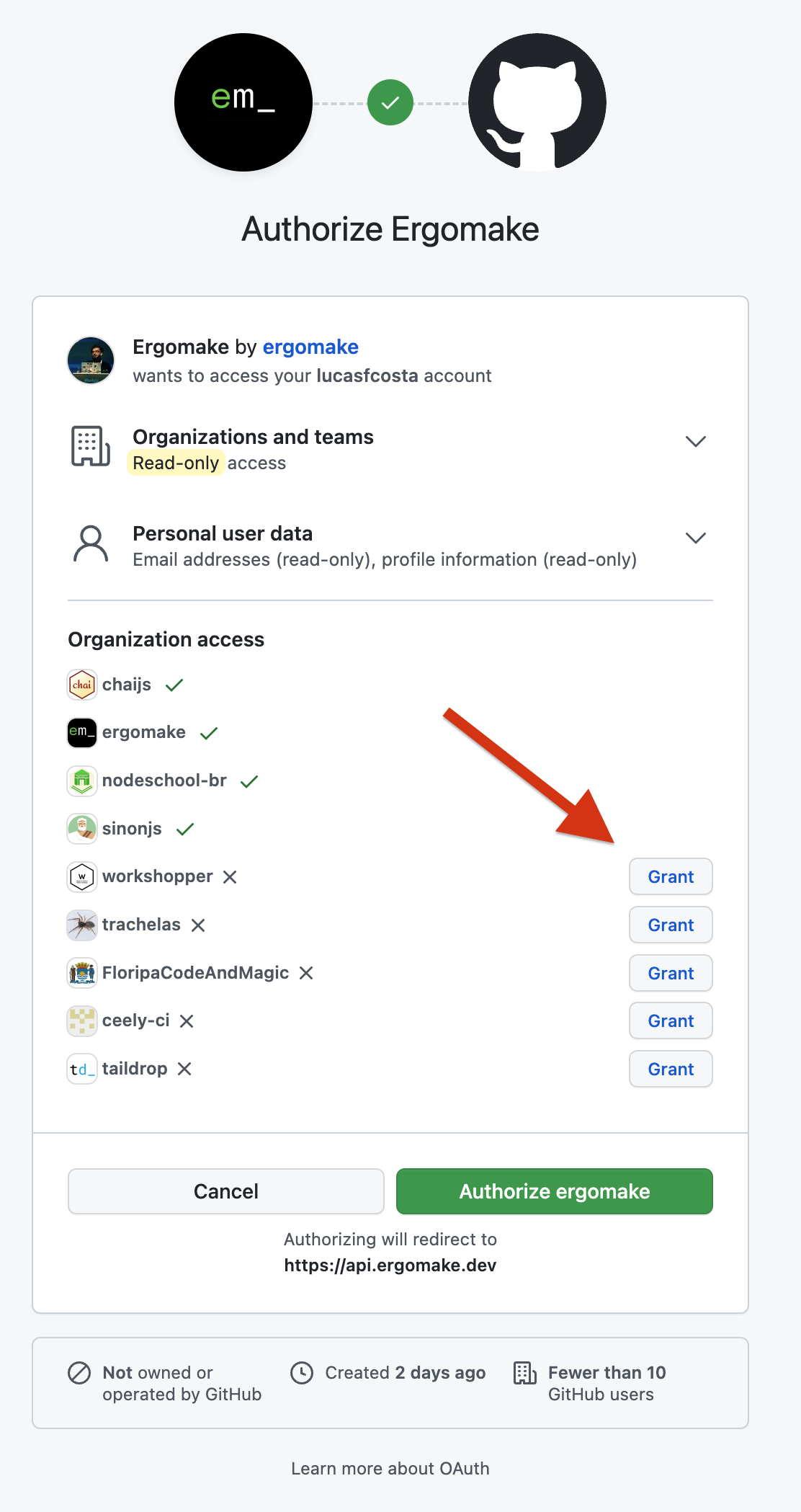Click the GitHub Octocat logo
The width and height of the screenshot is (801, 1512).
[x=537, y=102]
